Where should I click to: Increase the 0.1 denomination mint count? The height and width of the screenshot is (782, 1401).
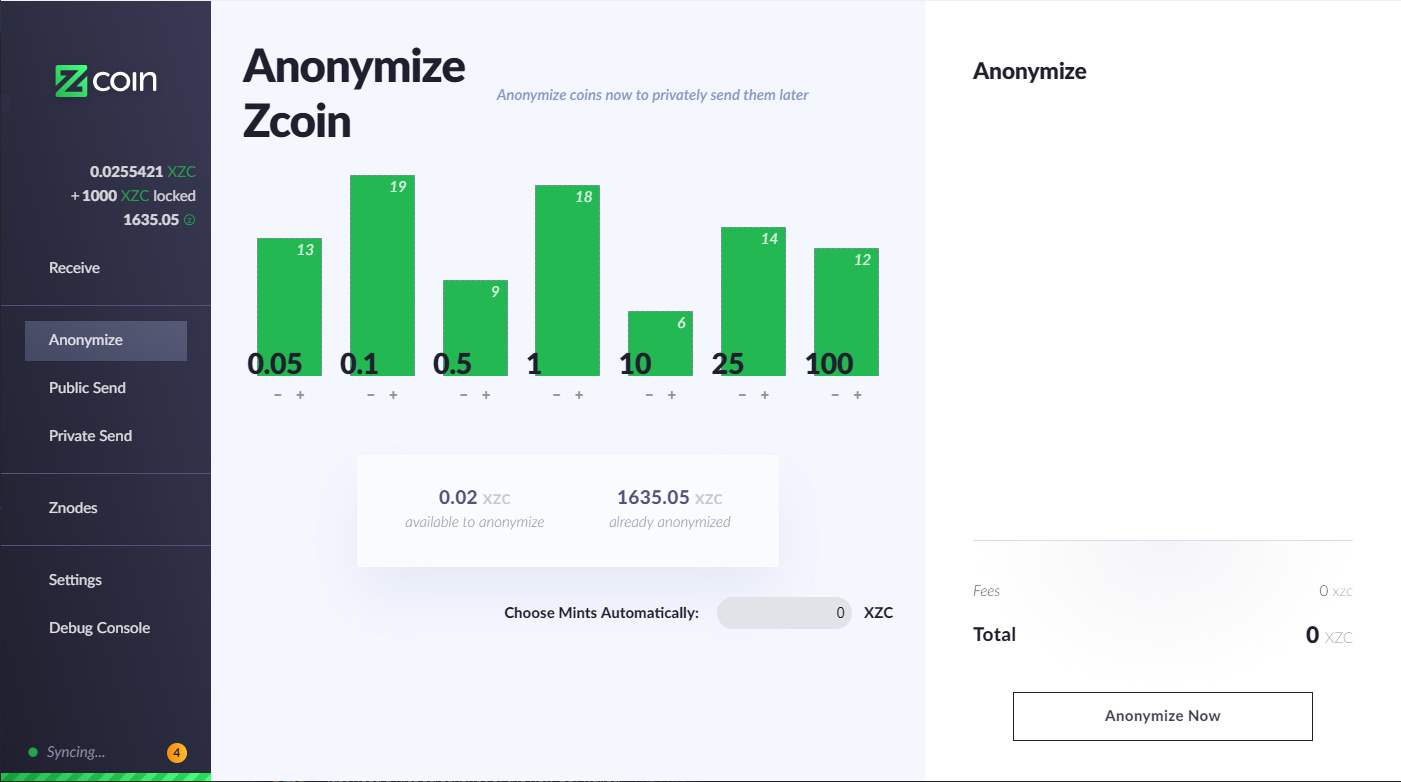393,395
